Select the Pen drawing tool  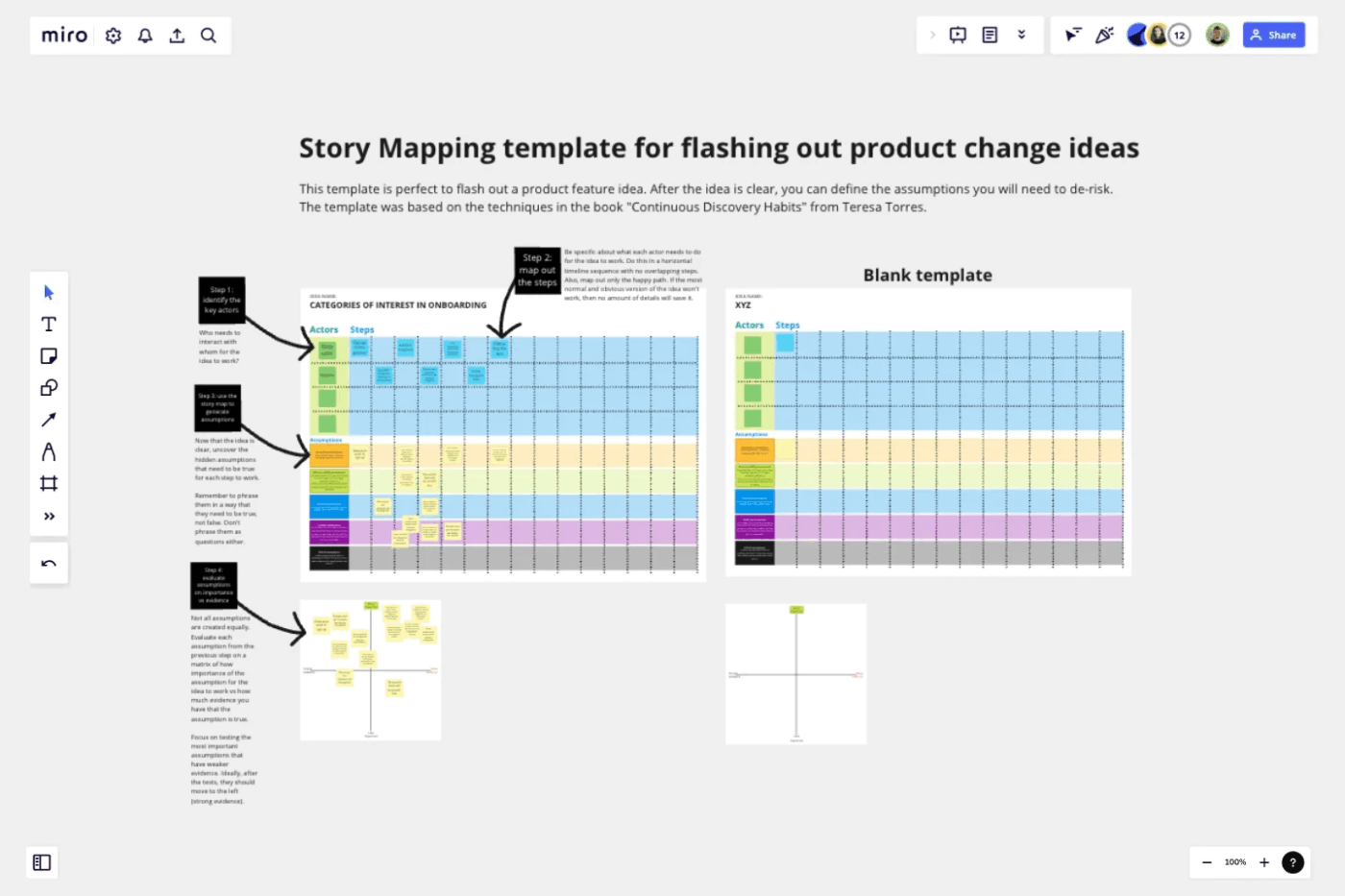(49, 451)
